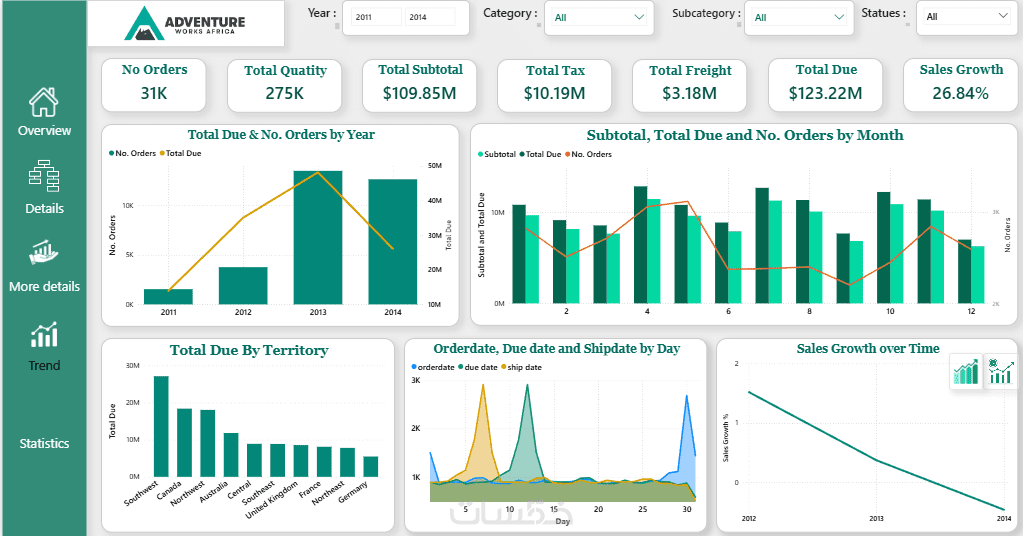The height and width of the screenshot is (536, 1023).
Task: Switch to the column growth chart icon
Action: [1001, 372]
